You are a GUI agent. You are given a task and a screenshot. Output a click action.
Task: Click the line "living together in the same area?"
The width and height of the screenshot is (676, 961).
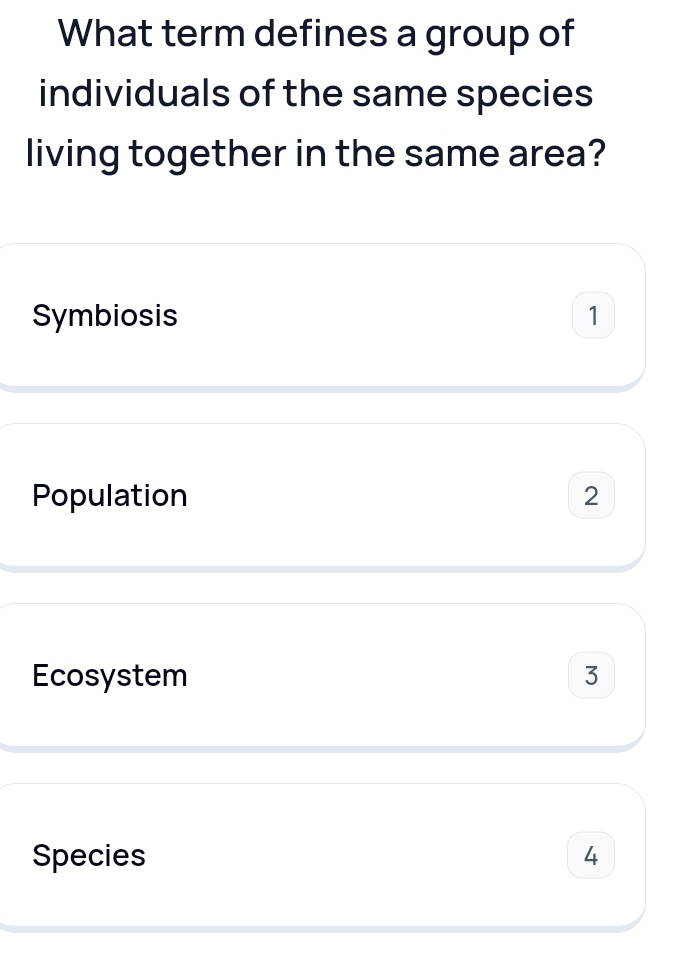pyautogui.click(x=316, y=155)
